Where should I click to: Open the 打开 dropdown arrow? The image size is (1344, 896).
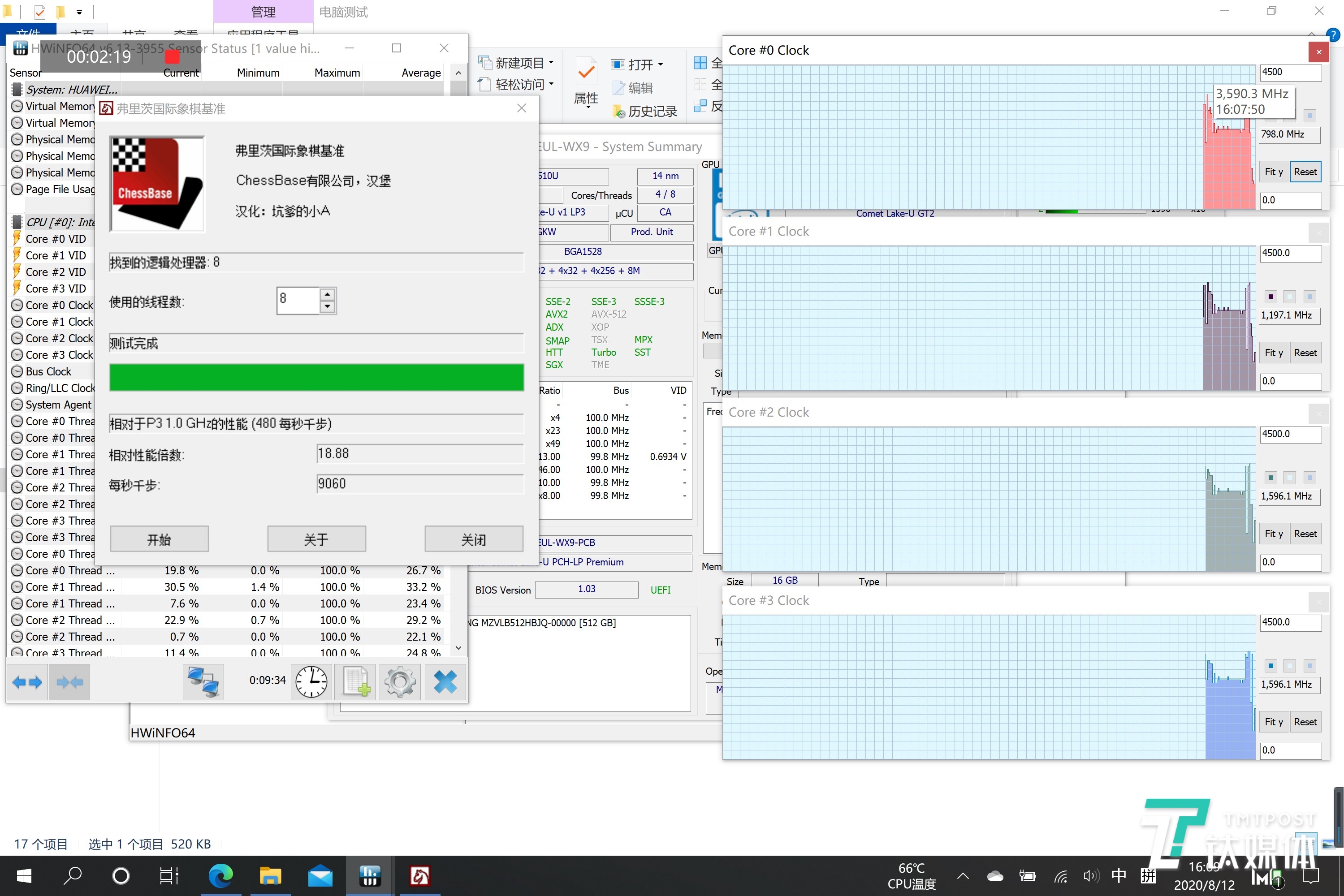(x=660, y=65)
